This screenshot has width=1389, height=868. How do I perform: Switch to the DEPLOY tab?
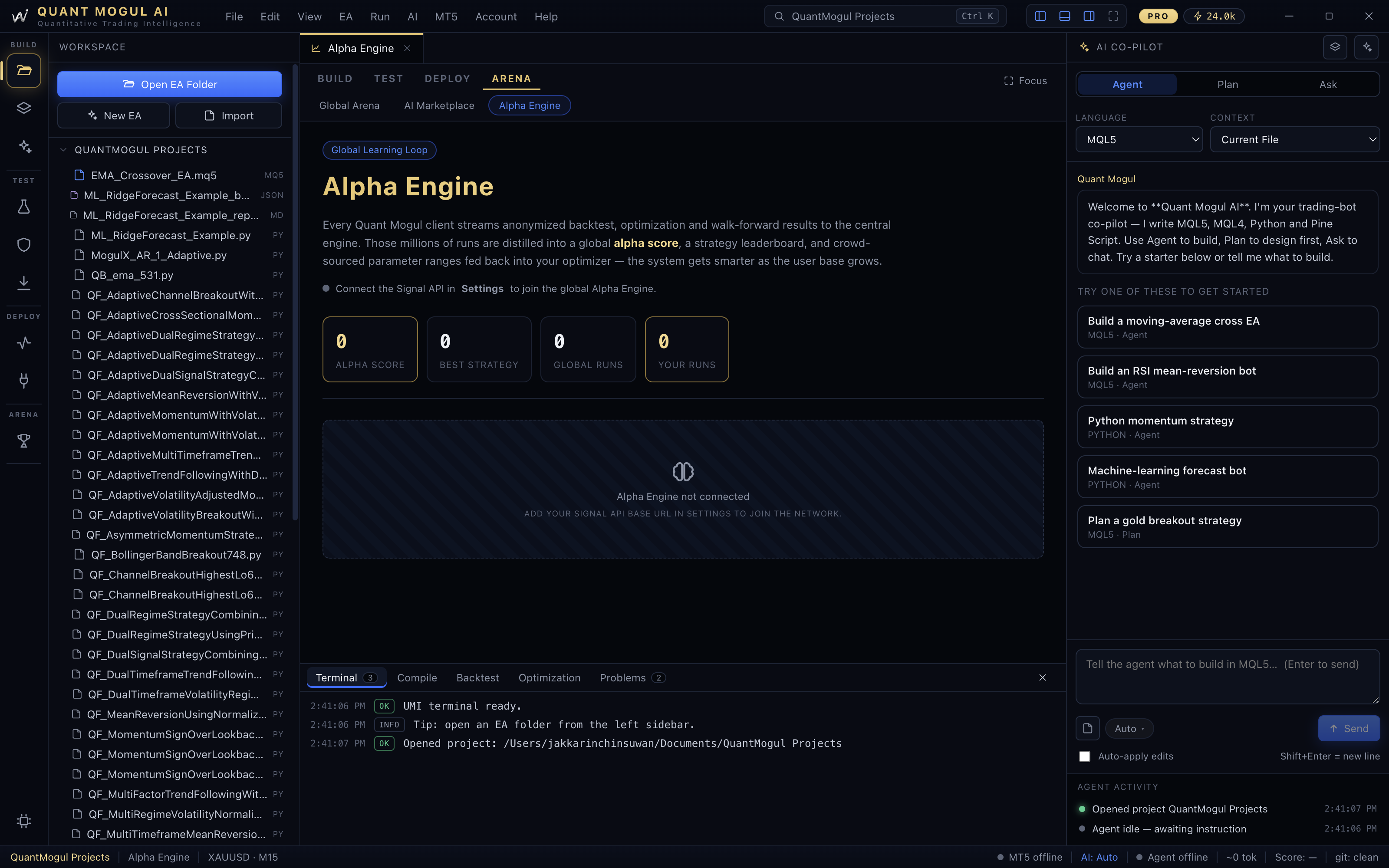click(447, 79)
